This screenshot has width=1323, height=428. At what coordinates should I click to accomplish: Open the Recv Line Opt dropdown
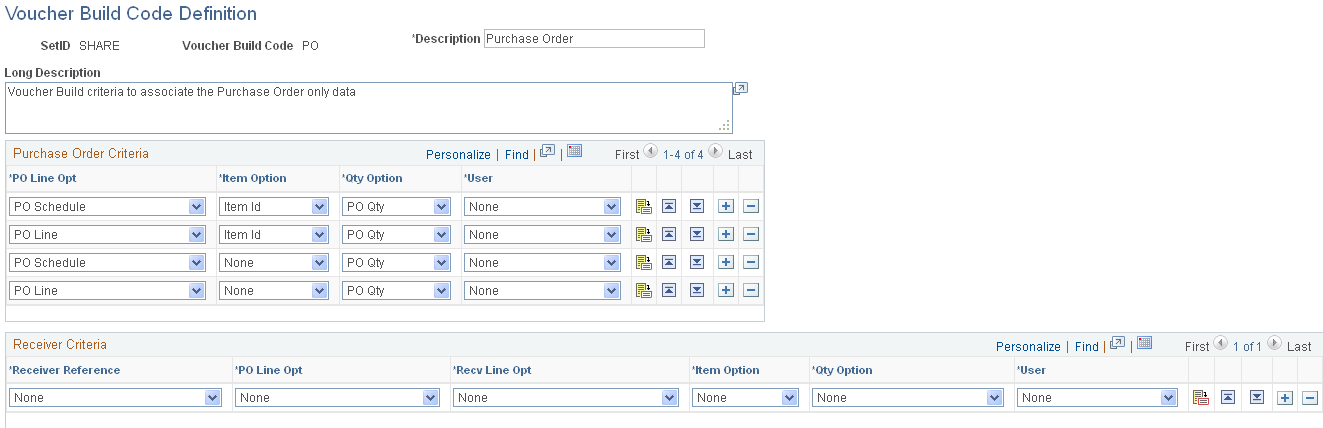click(x=566, y=398)
